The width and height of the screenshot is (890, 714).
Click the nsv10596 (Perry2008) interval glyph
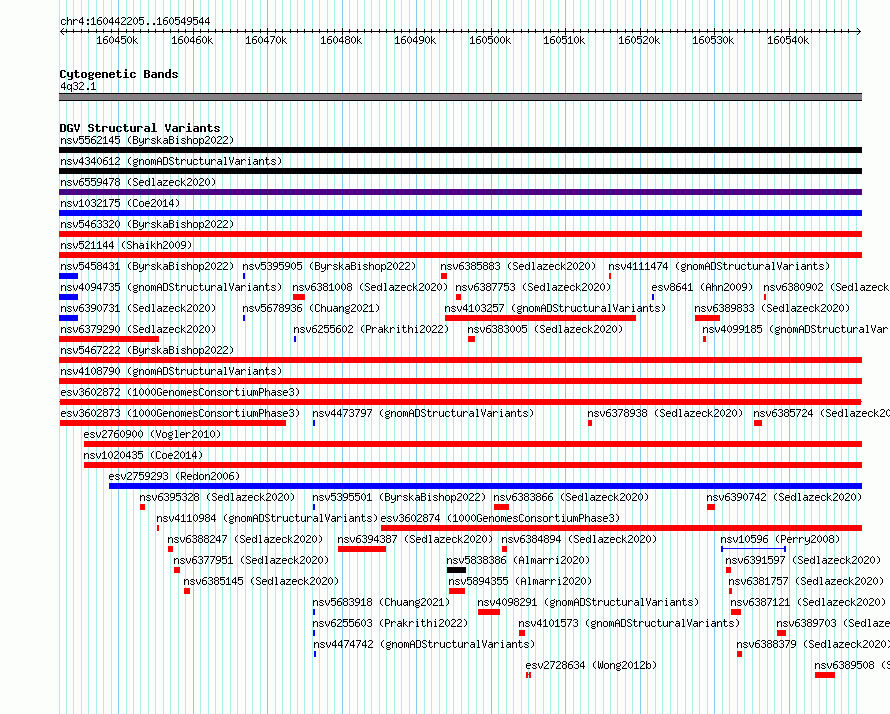pos(753,549)
